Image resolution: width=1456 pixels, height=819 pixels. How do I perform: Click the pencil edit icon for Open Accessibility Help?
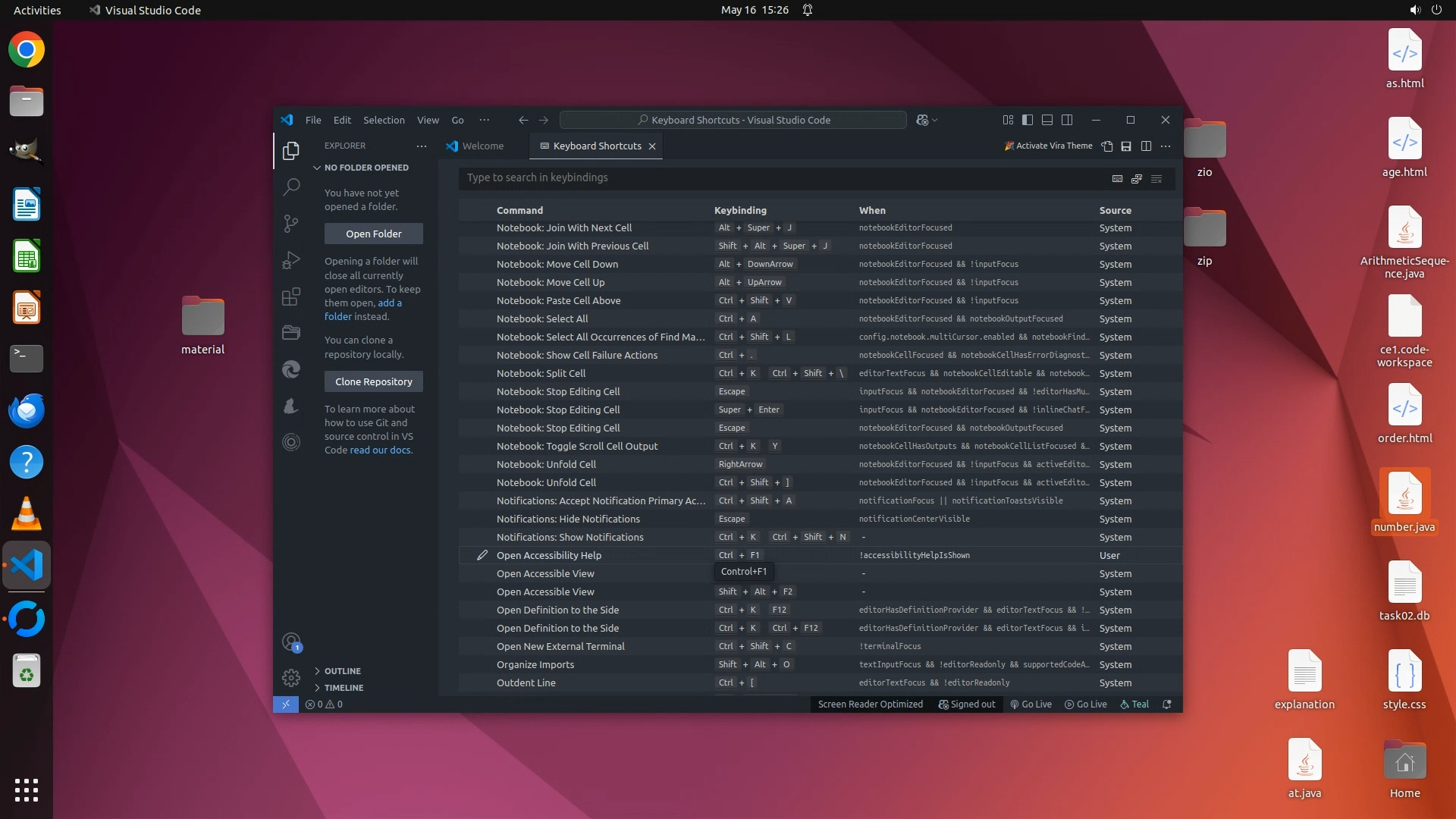[482, 555]
